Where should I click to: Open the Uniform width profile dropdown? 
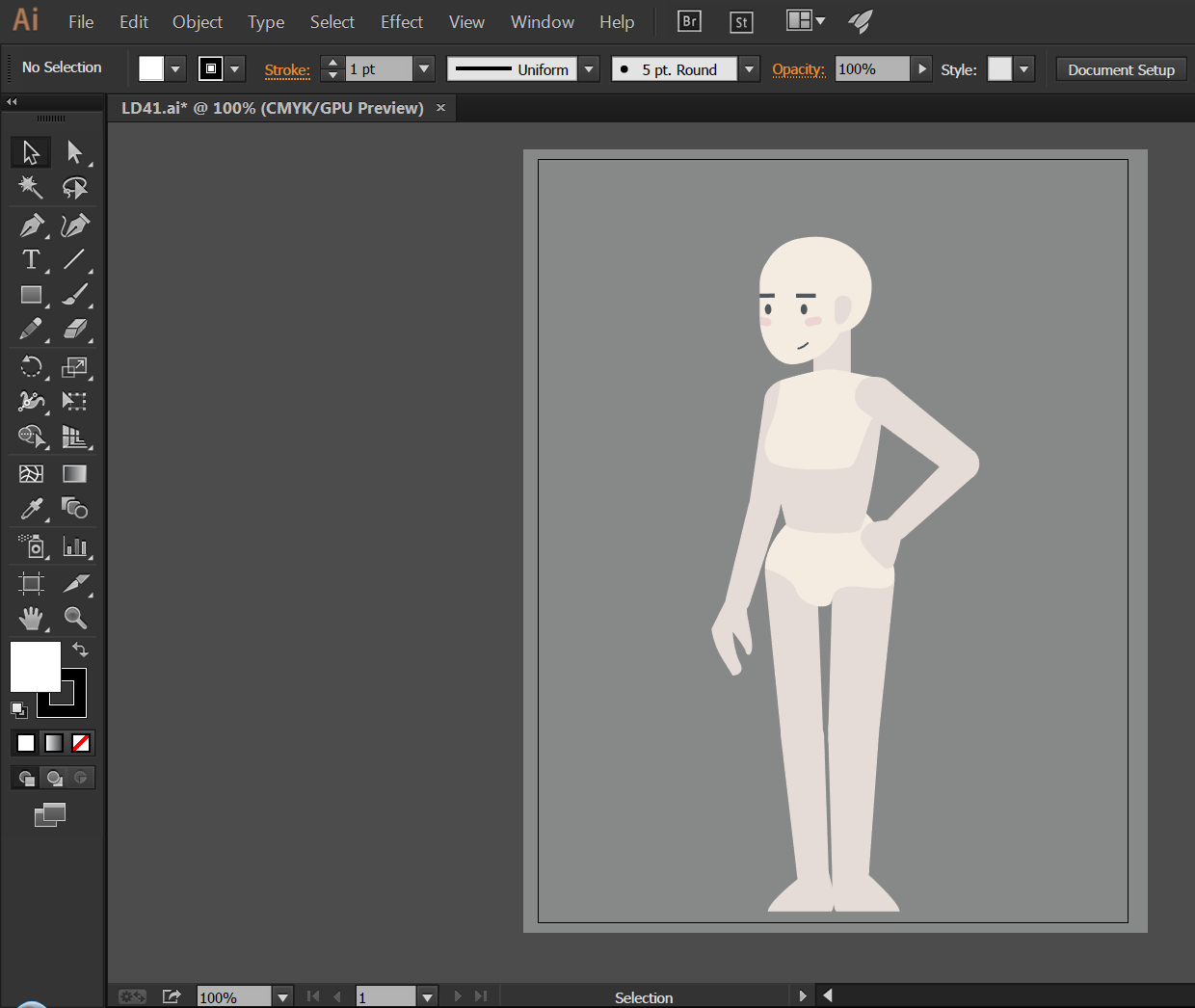[589, 69]
